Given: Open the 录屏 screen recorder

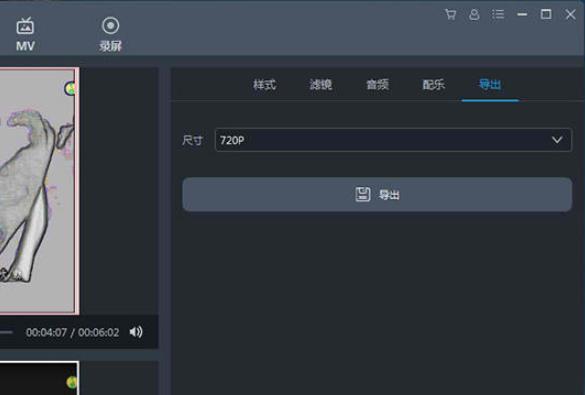Looking at the screenshot, I should click(110, 34).
